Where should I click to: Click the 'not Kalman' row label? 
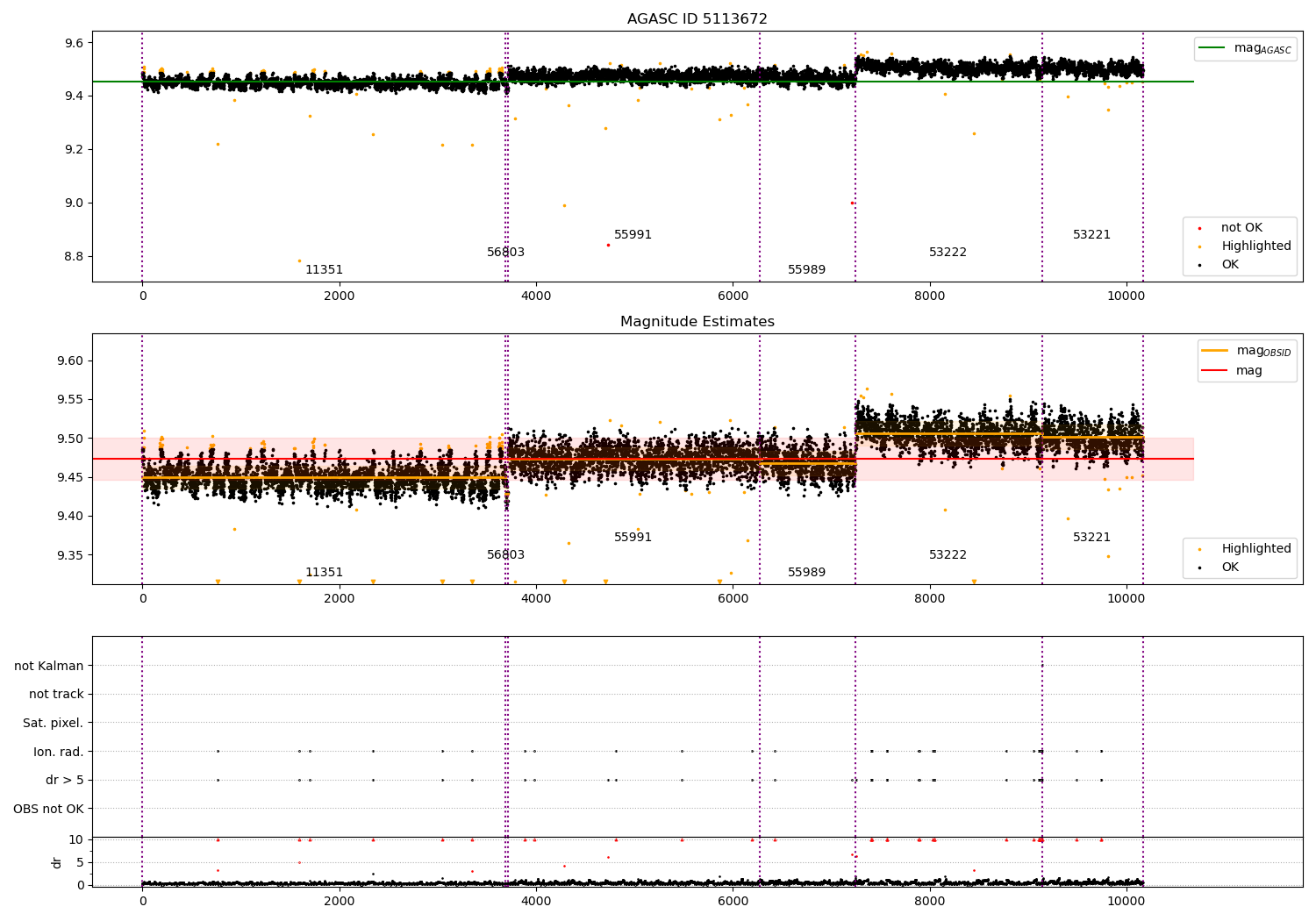pos(49,667)
